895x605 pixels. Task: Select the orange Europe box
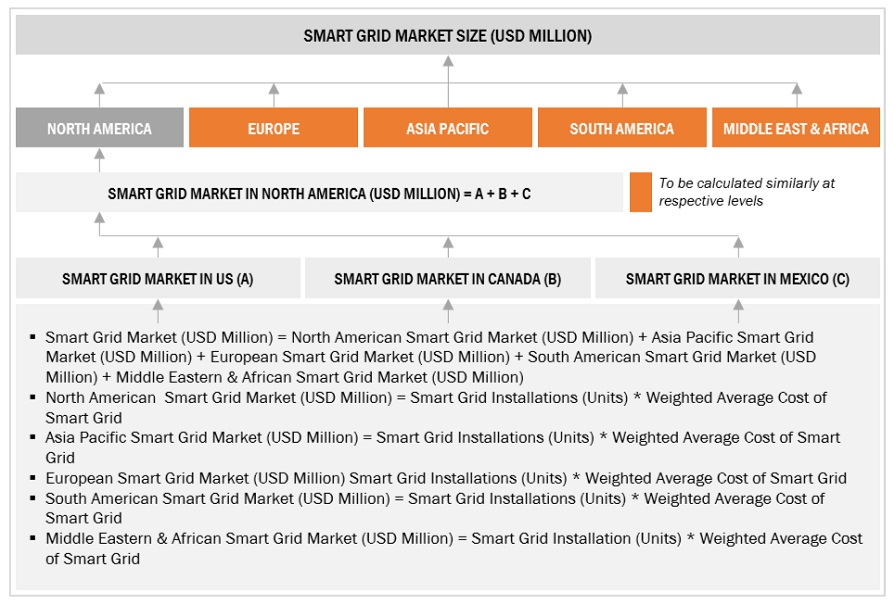[273, 128]
